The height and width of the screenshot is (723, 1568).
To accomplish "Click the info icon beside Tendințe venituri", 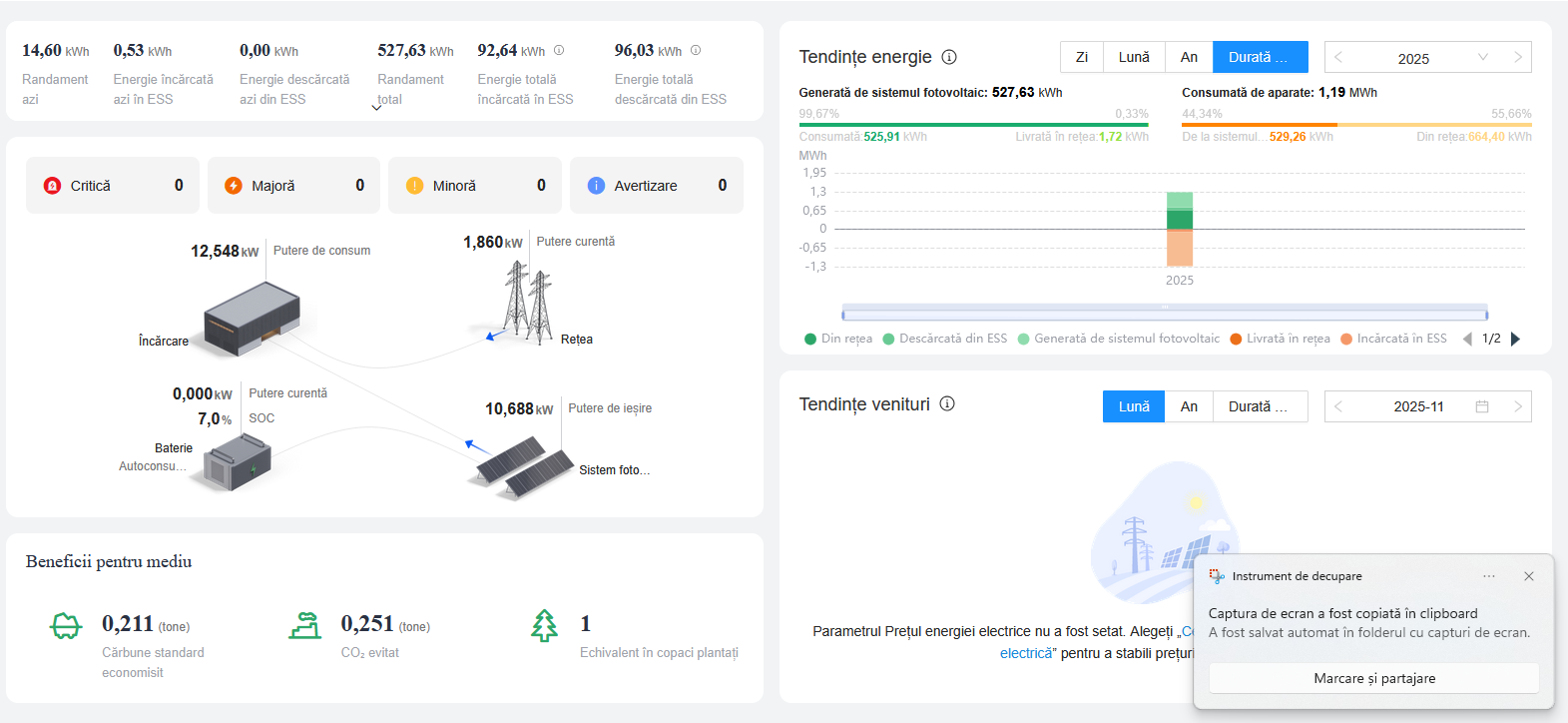I will (x=947, y=403).
